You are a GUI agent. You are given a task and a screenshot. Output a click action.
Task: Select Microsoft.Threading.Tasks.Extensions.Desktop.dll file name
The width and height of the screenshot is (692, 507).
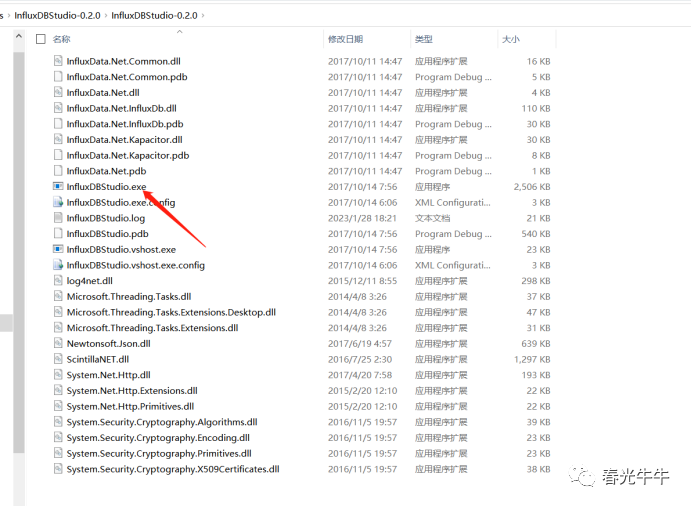coord(171,312)
